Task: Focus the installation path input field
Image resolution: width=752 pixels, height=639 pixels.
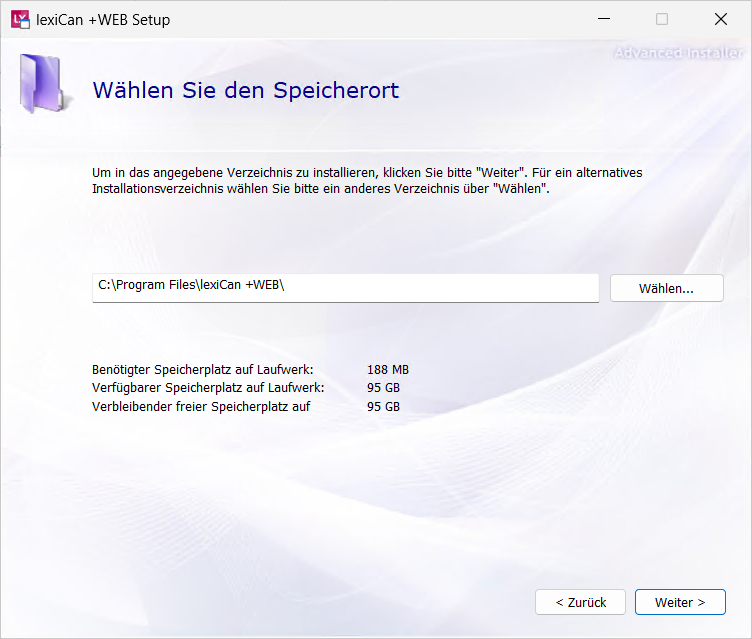Action: pos(345,287)
